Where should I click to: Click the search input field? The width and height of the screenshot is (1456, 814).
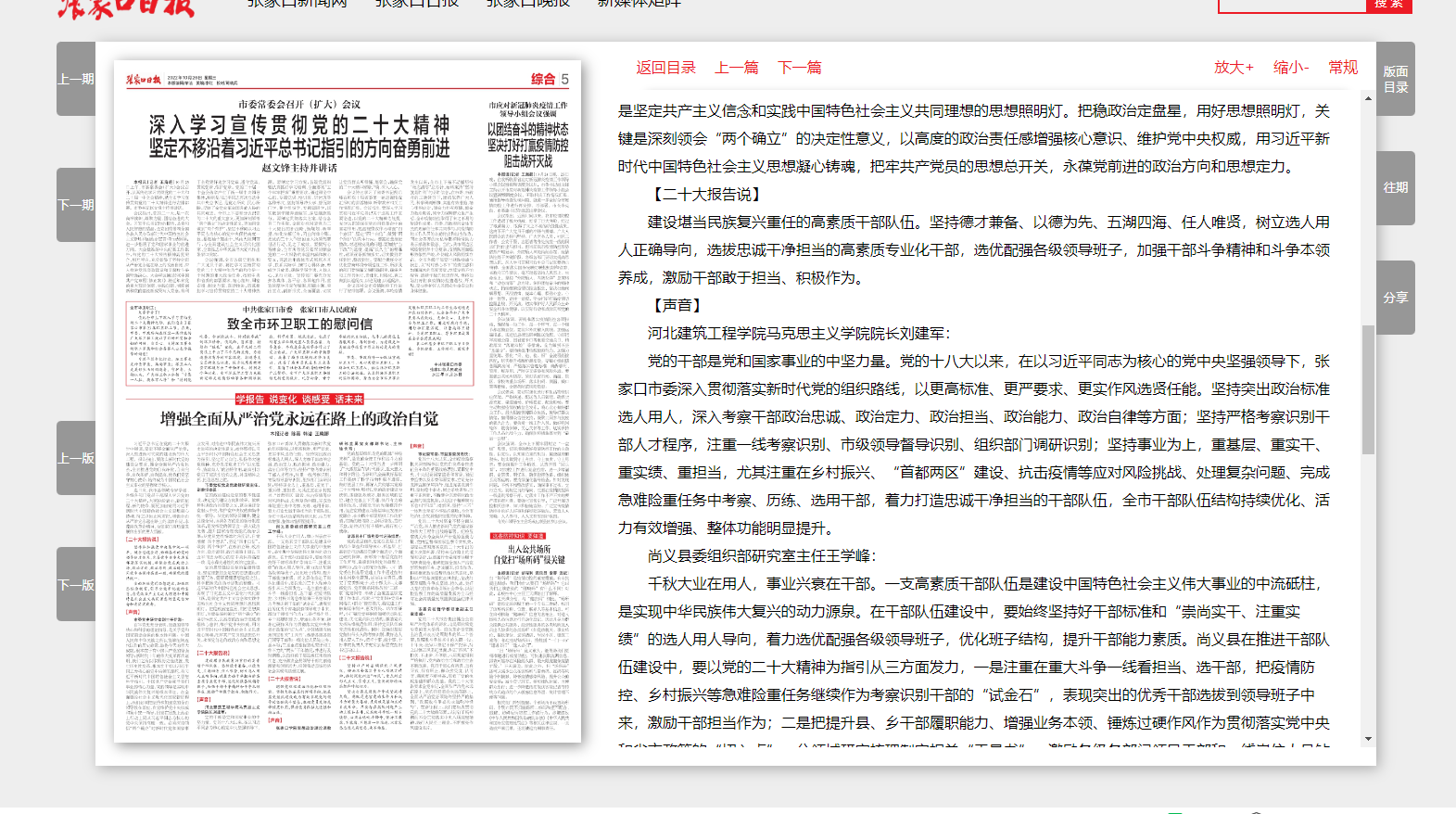[x=1292, y=5]
